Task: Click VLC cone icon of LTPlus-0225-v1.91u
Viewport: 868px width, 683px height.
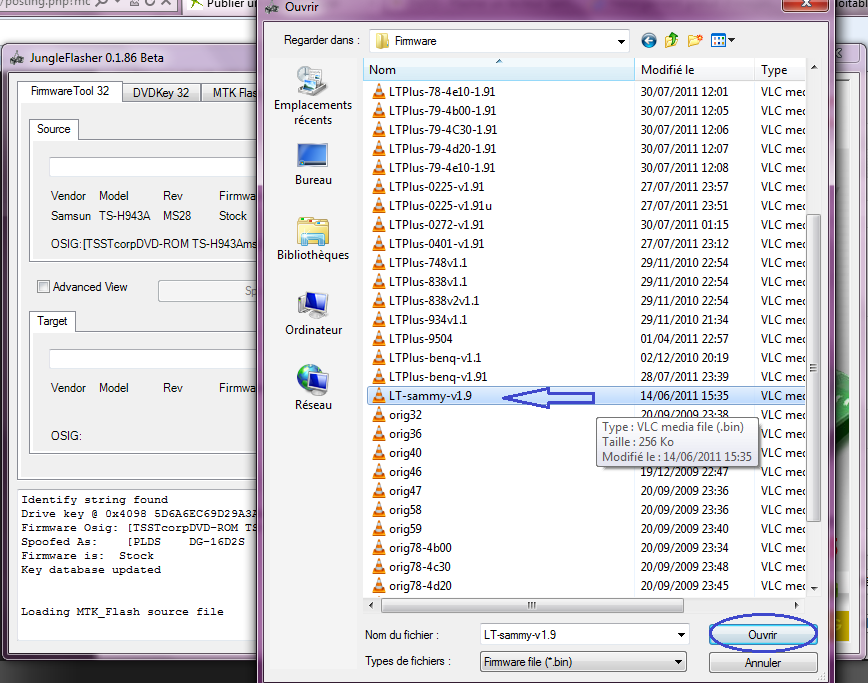Action: (x=379, y=205)
